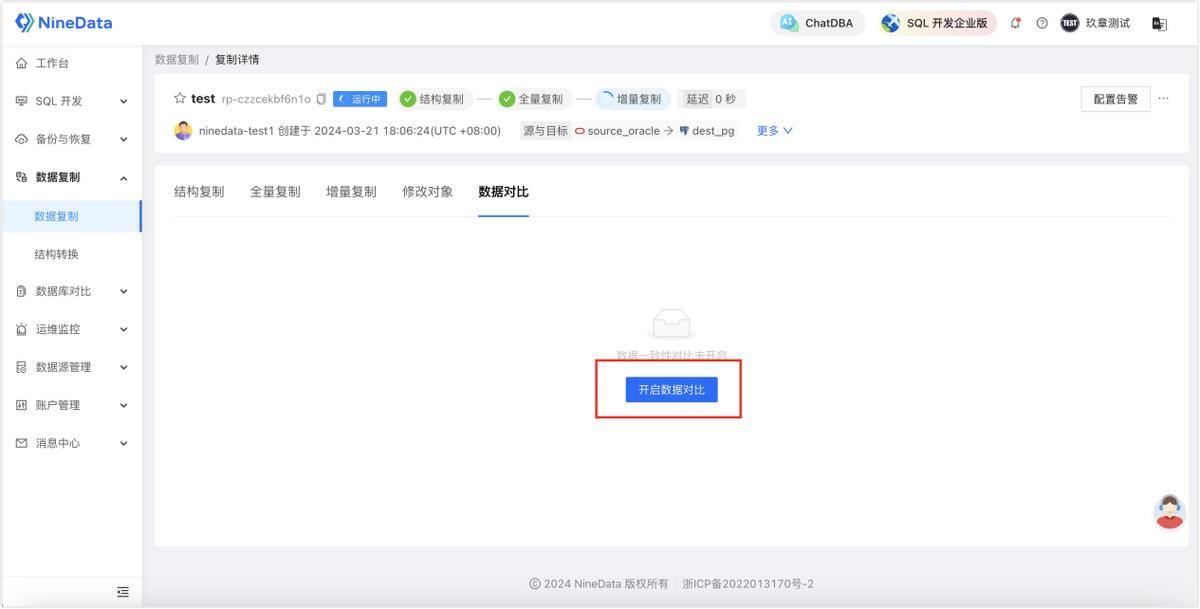Click the 复制详情 breadcrumb text
Image resolution: width=1200 pixels, height=609 pixels.
point(237,59)
